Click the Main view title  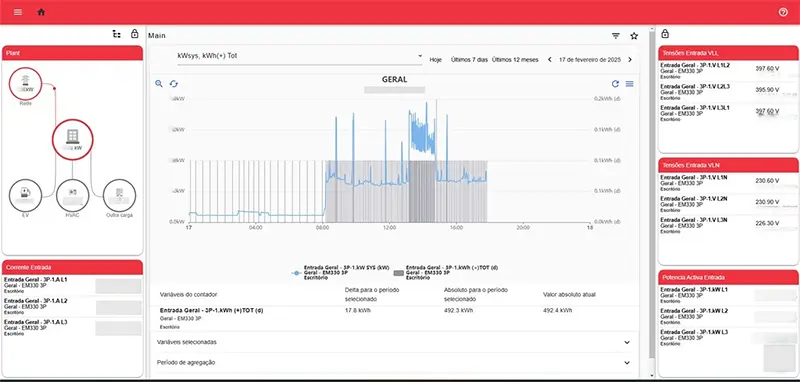point(157,36)
